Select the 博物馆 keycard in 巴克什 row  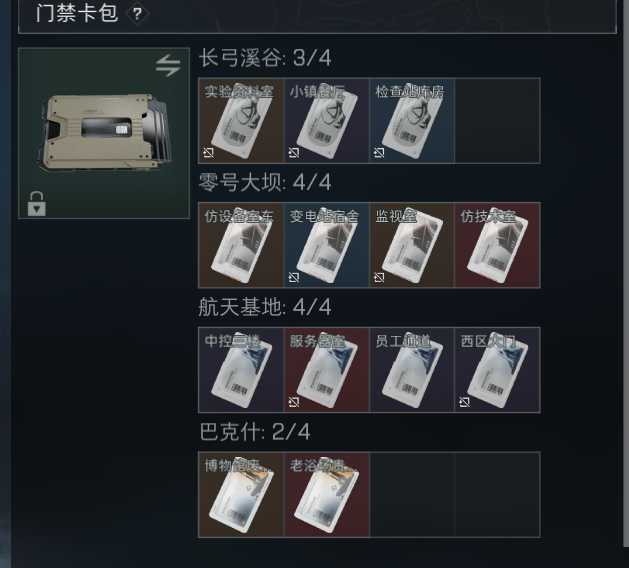(x=241, y=495)
